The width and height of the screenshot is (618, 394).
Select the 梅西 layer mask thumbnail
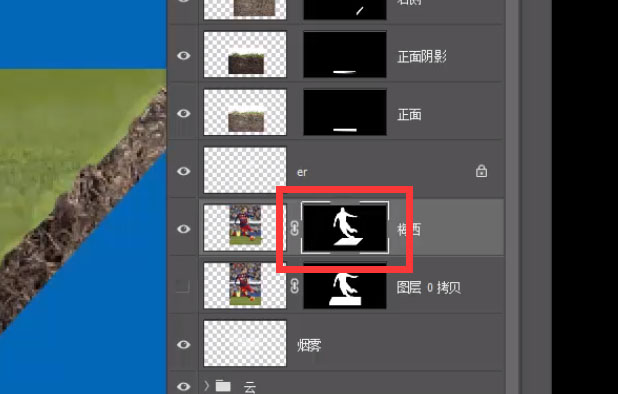[345, 228]
